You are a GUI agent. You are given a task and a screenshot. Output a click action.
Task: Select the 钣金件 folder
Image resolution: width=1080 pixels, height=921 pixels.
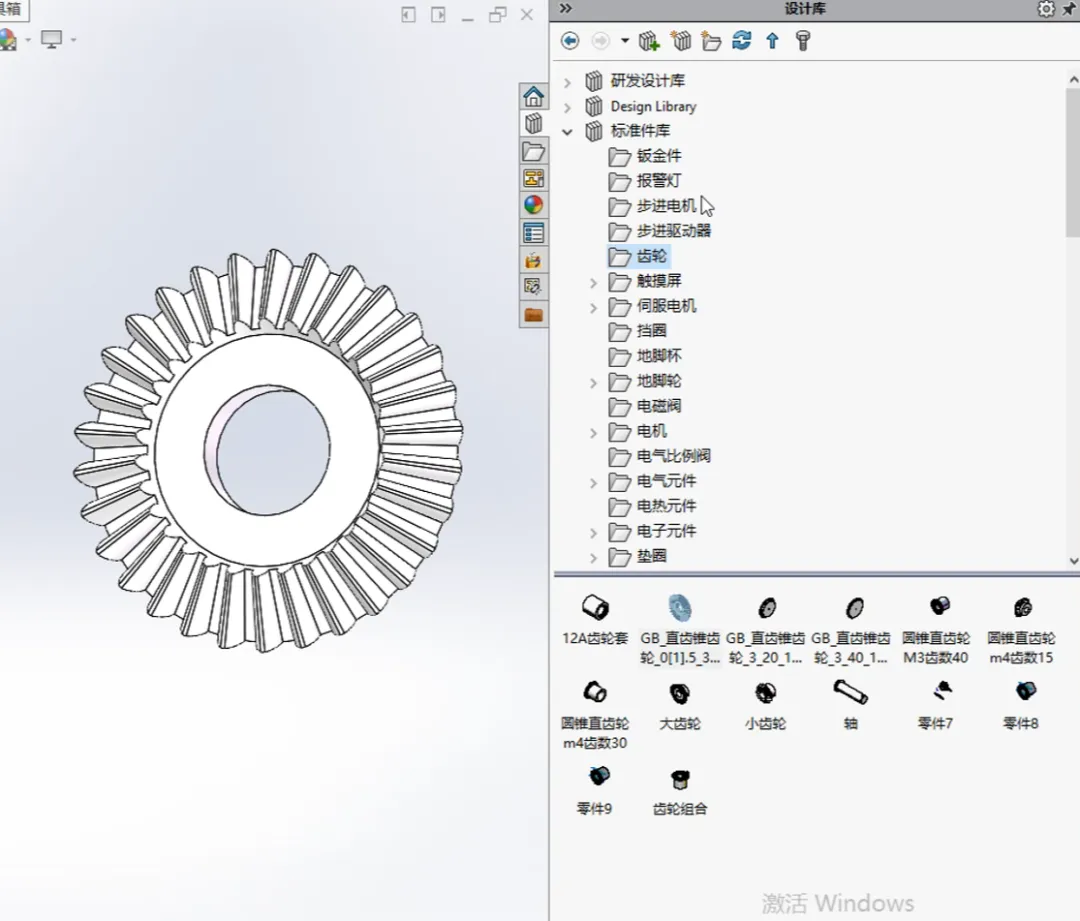click(645, 156)
